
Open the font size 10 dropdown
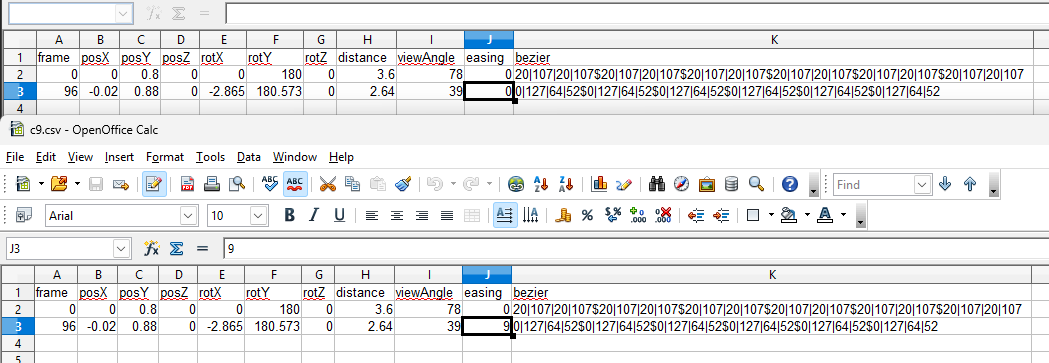258,215
